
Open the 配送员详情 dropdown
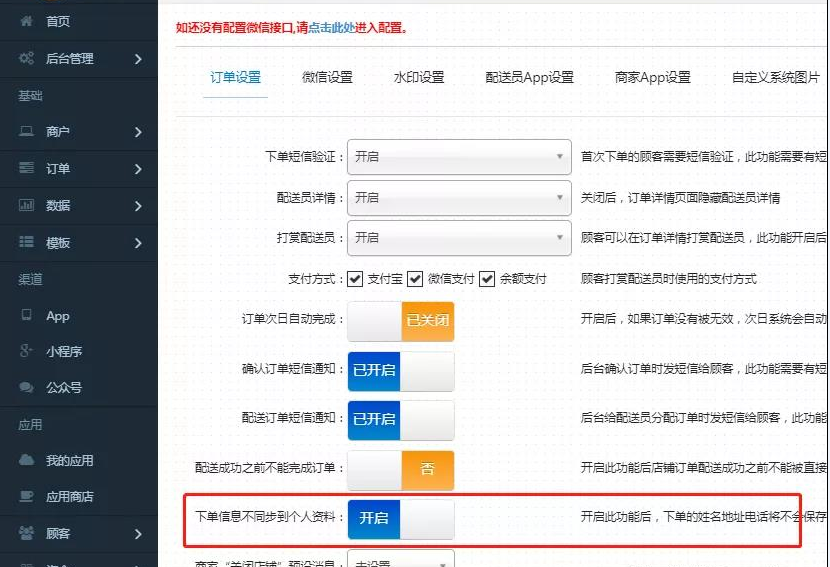point(459,198)
